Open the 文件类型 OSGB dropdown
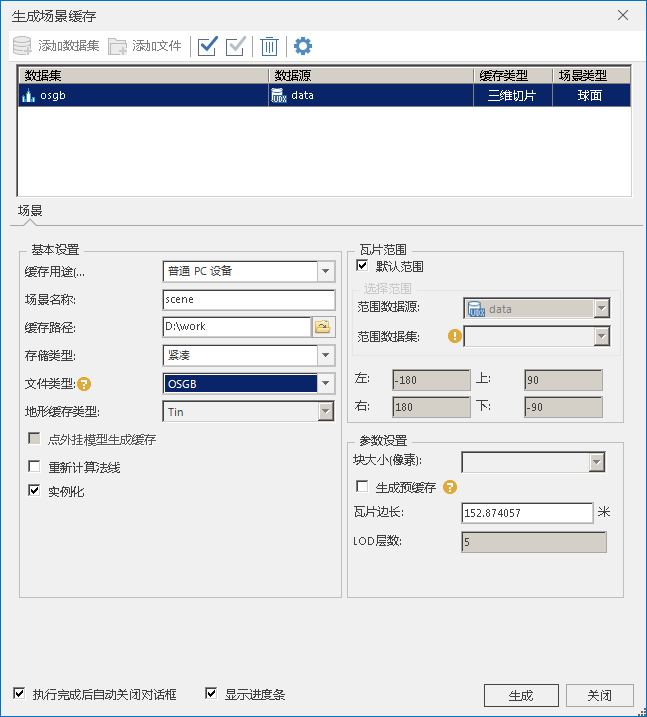 point(325,383)
